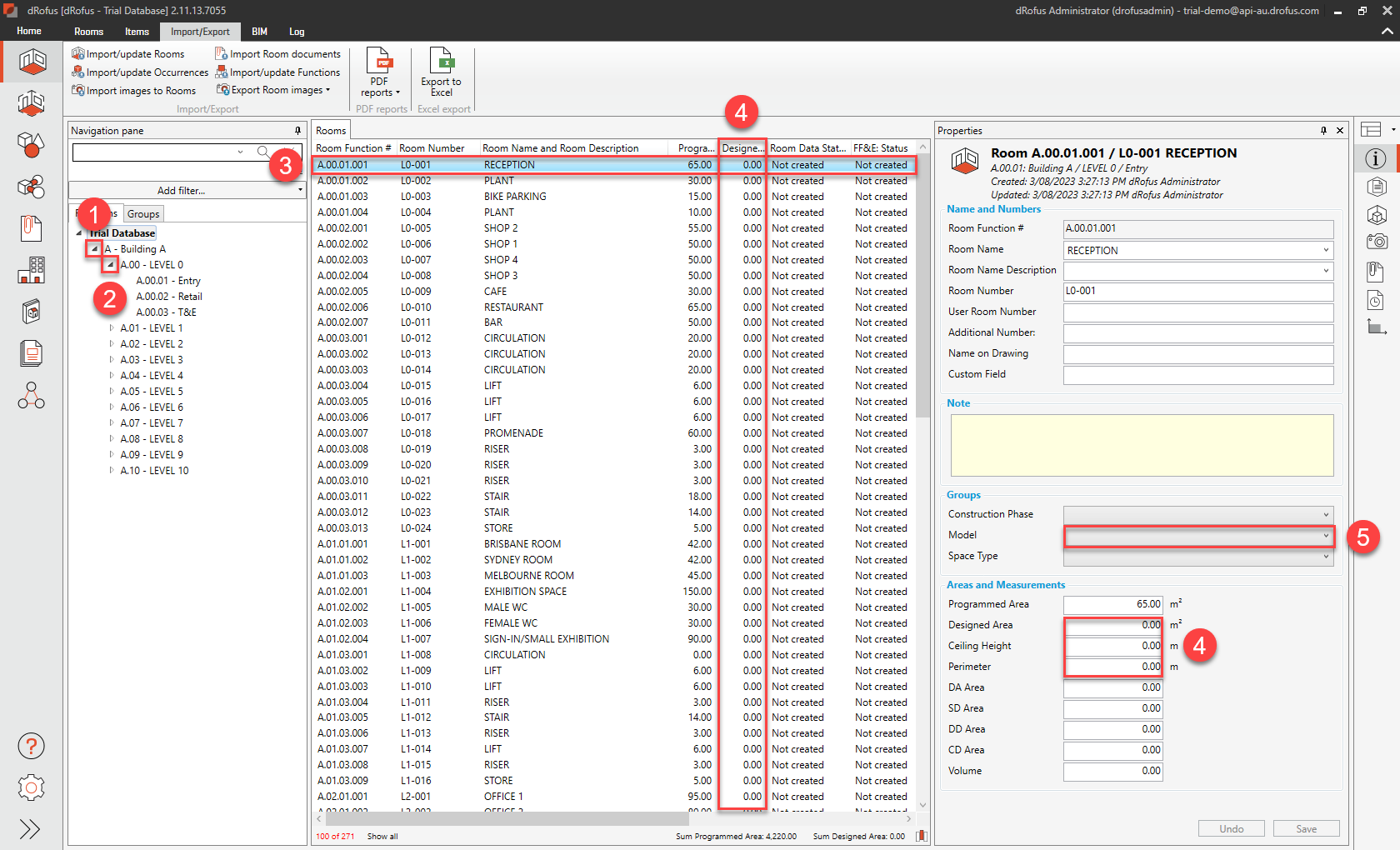Open the BIM ribbon tab
1400x850 pixels.
(x=259, y=32)
